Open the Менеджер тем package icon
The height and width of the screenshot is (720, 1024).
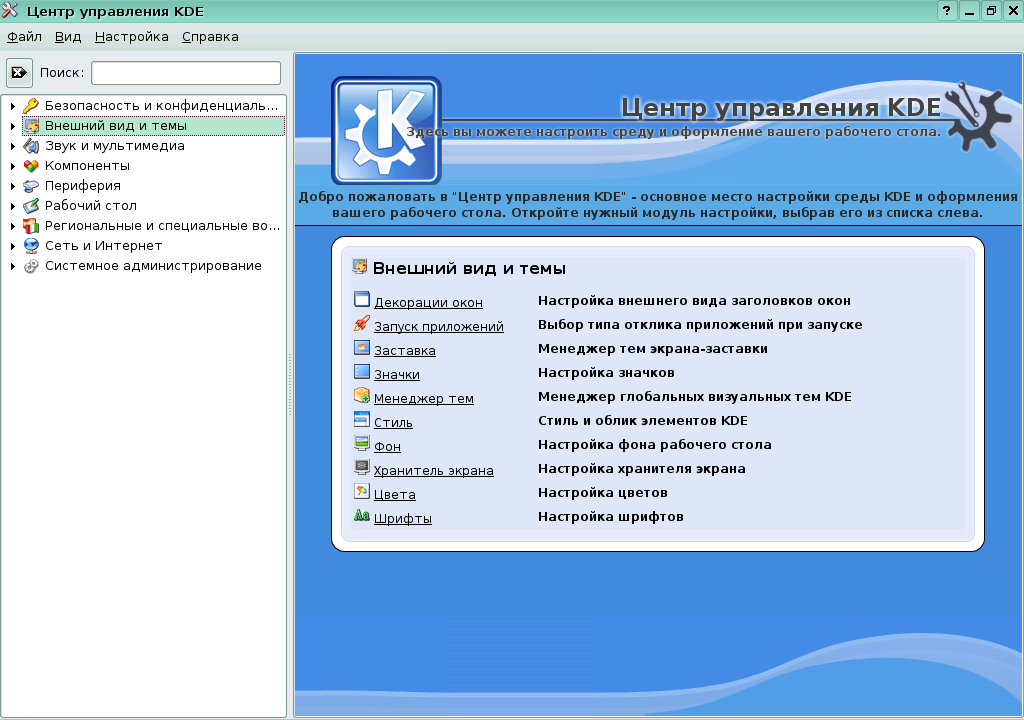(x=360, y=395)
